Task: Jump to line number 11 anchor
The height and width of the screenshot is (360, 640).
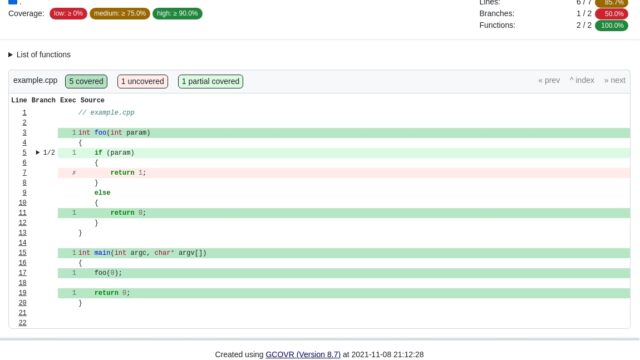Action: (x=22, y=213)
